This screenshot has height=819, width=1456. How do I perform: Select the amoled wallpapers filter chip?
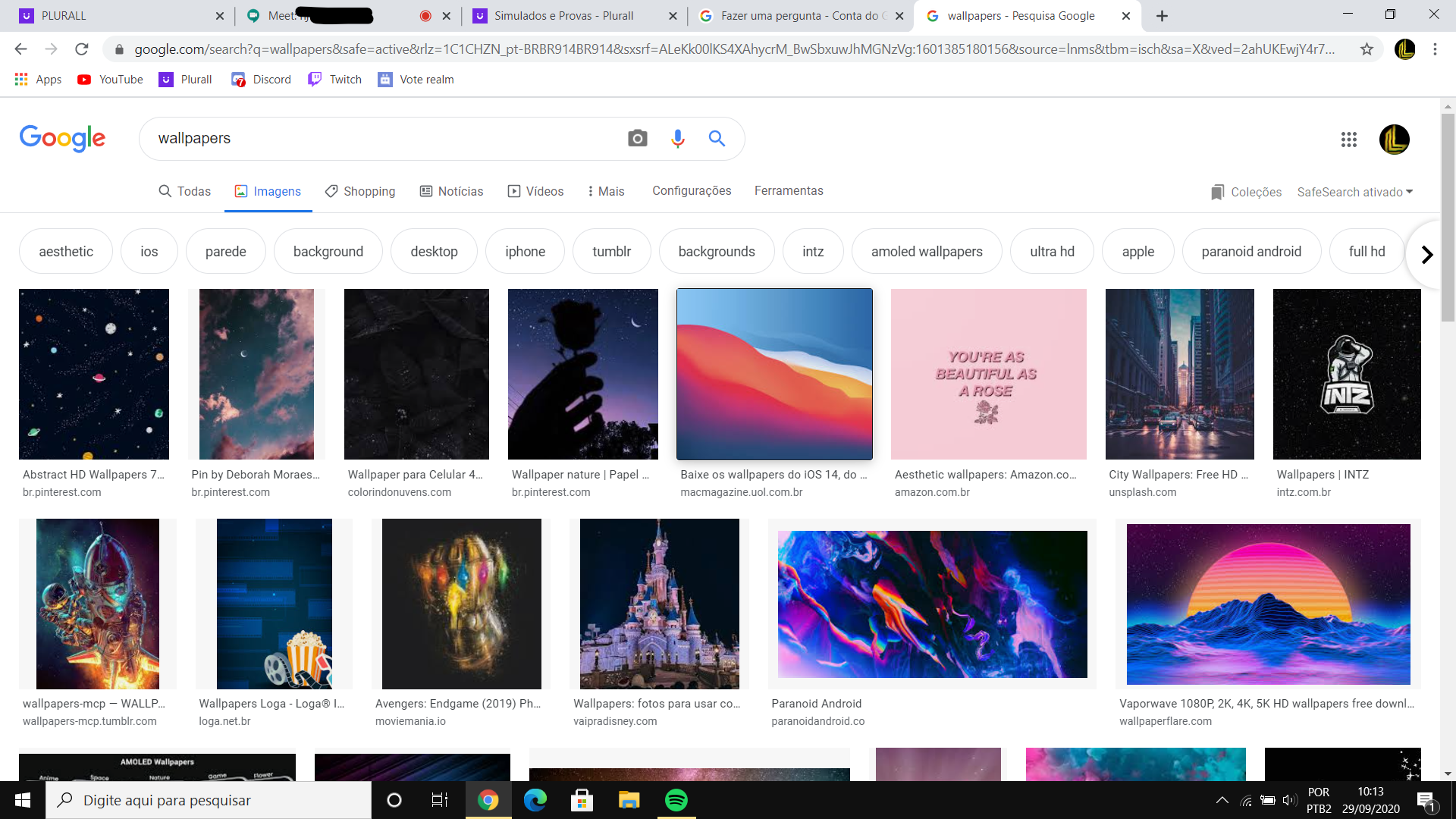pyautogui.click(x=927, y=251)
